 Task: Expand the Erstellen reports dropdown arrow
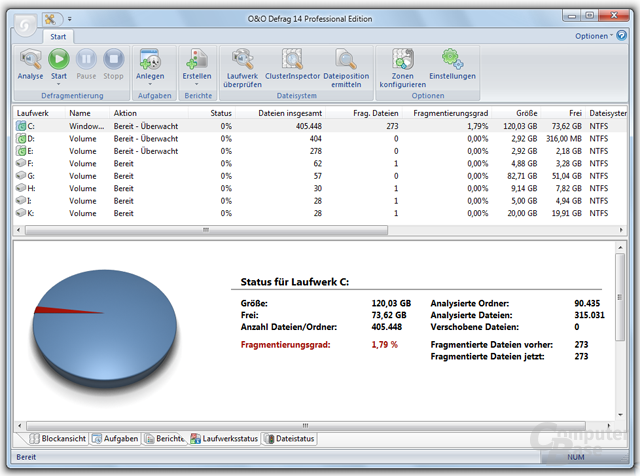197,84
